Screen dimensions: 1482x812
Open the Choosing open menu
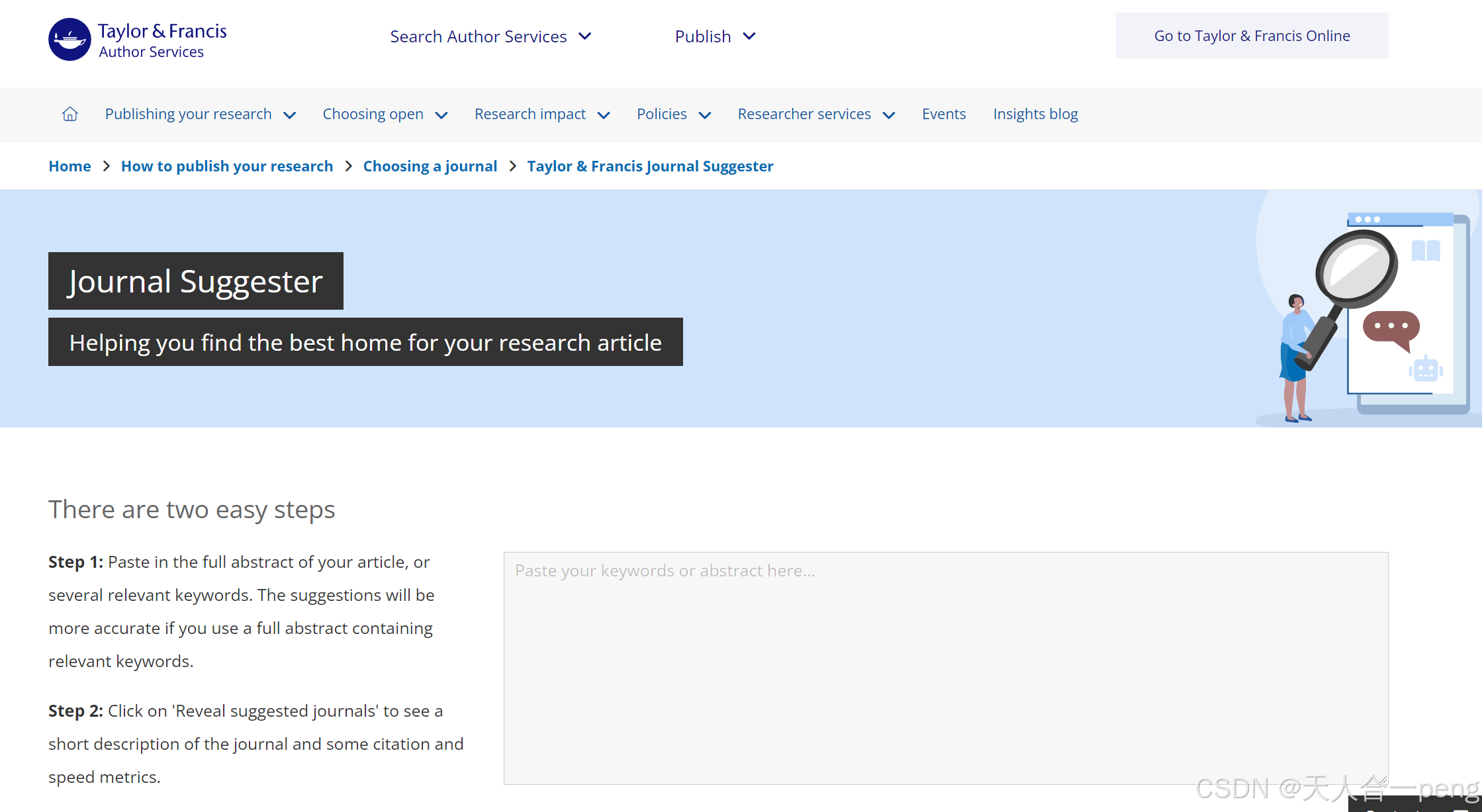(x=373, y=114)
